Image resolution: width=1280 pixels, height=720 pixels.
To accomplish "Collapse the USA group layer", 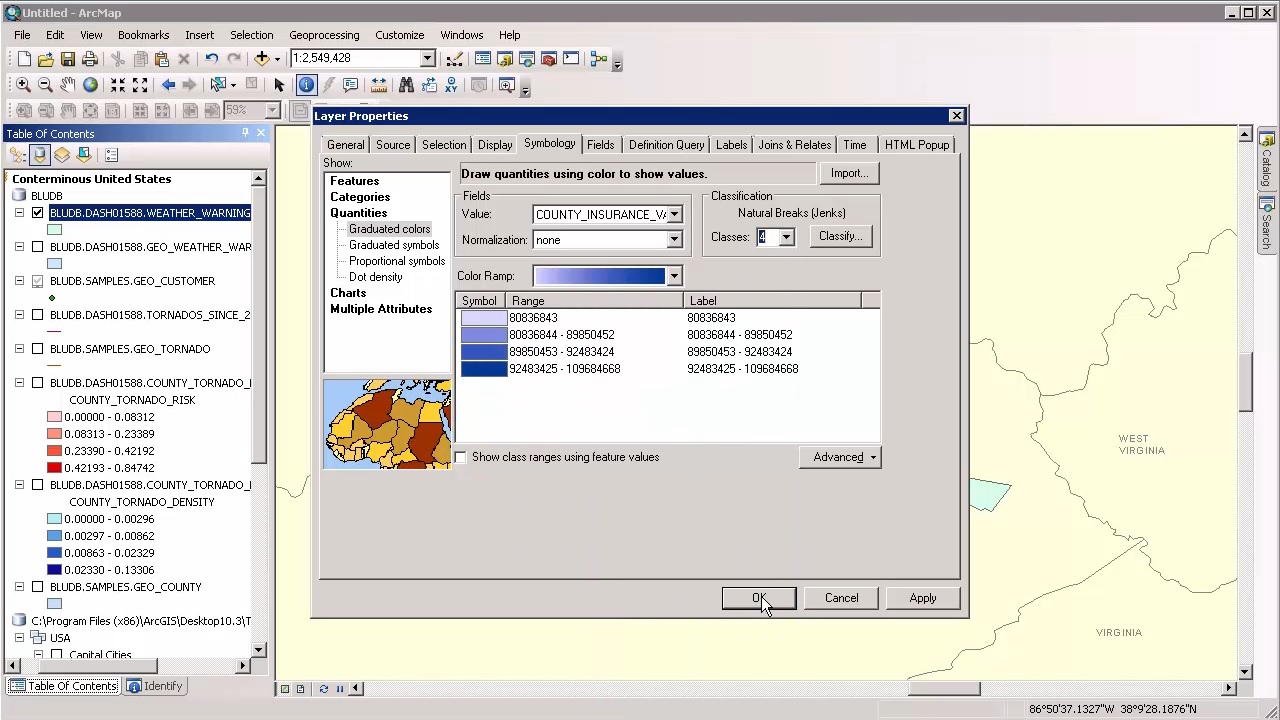I will click(19, 638).
